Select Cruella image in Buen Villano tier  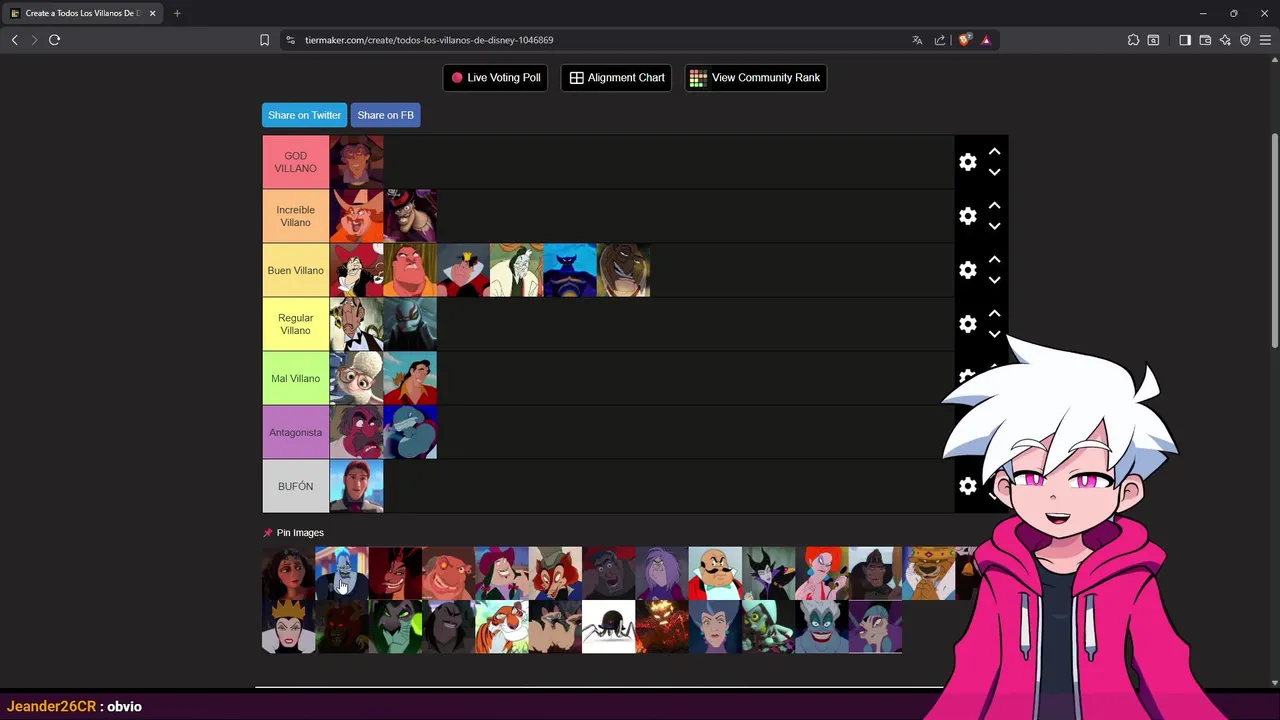pyautogui.click(x=516, y=270)
